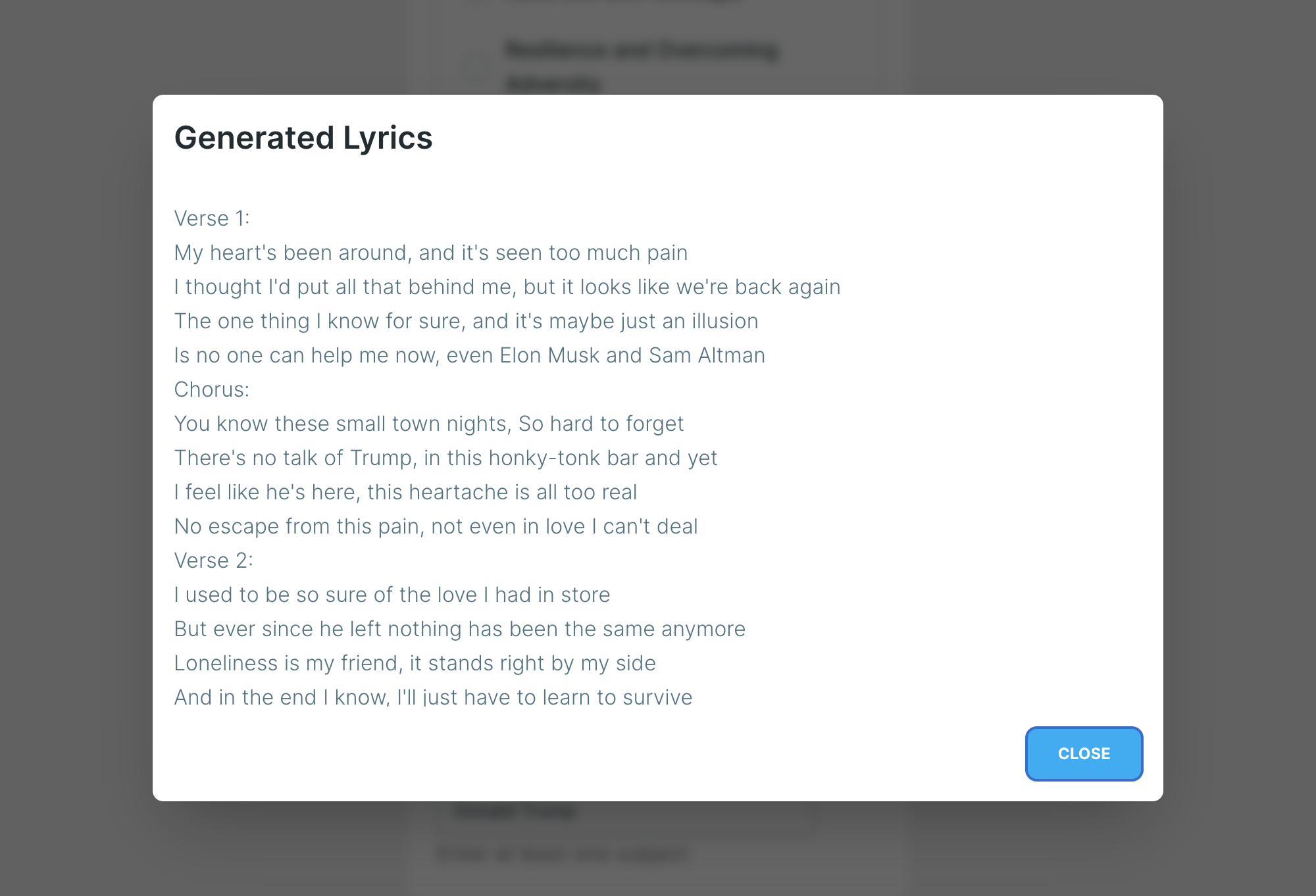Click the lyric about love I had in store
Image resolution: width=1316 pixels, height=896 pixels.
pyautogui.click(x=392, y=594)
